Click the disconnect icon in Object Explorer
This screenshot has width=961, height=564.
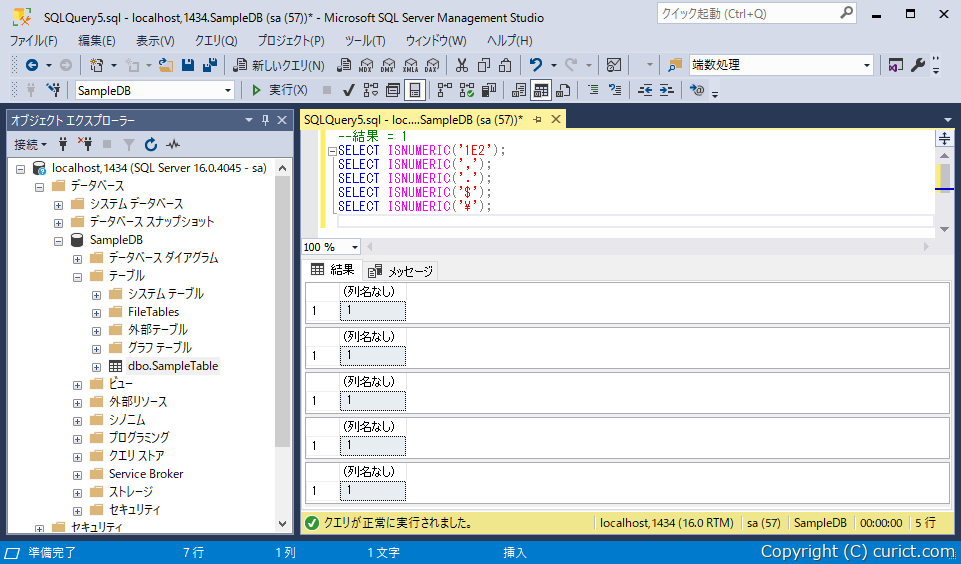(x=85, y=145)
